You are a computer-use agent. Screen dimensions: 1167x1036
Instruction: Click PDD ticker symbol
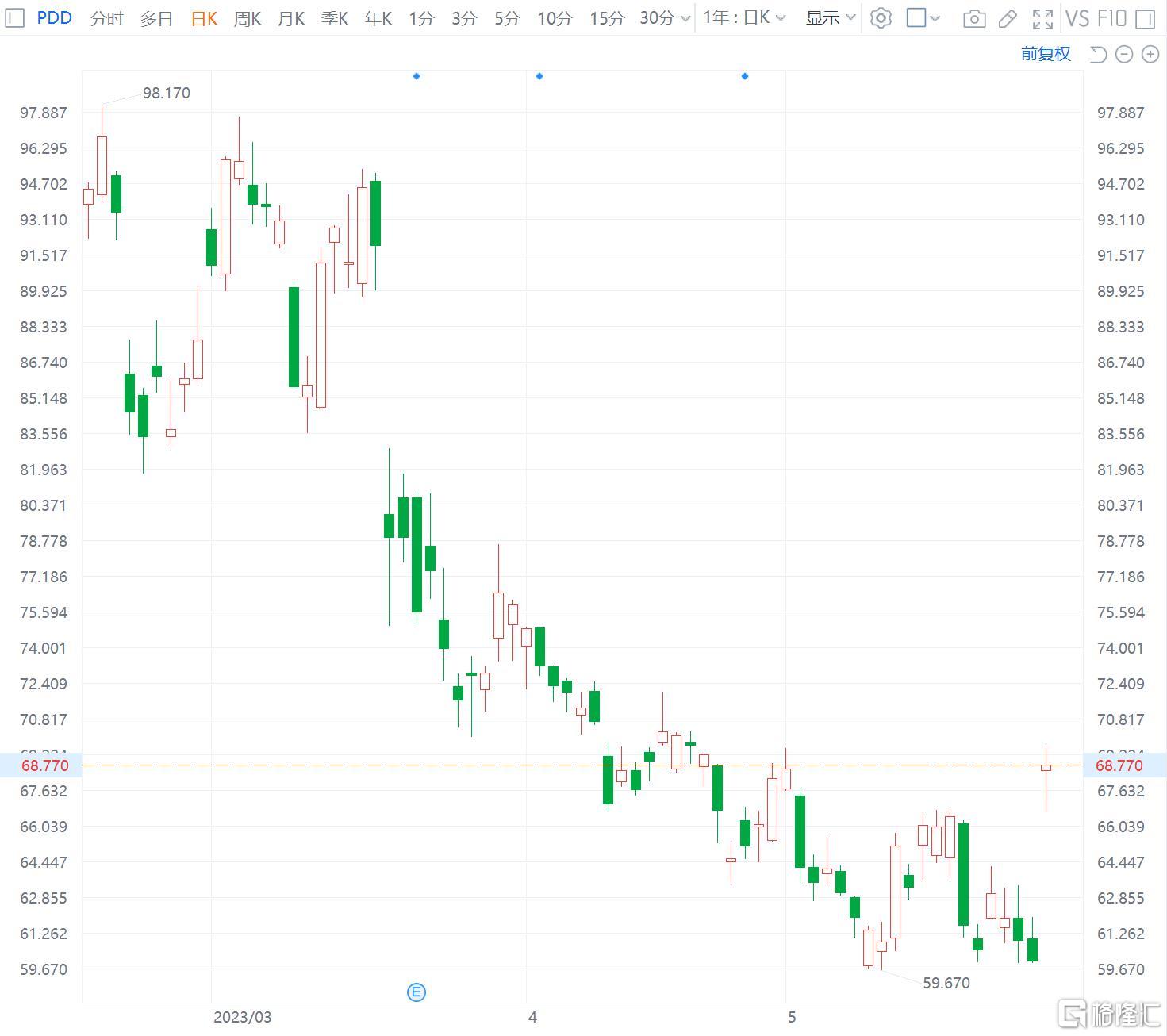[x=54, y=17]
